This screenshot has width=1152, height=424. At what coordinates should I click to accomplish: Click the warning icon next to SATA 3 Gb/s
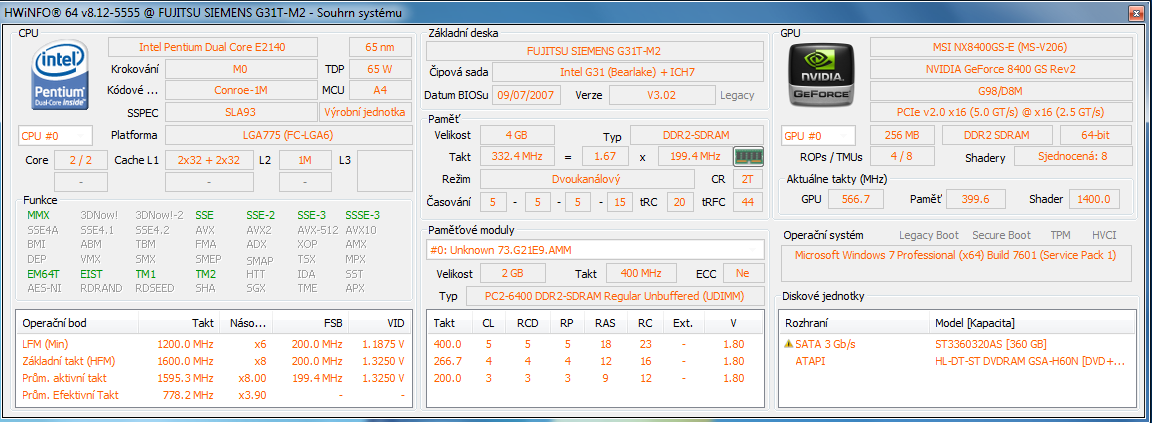tap(789, 344)
